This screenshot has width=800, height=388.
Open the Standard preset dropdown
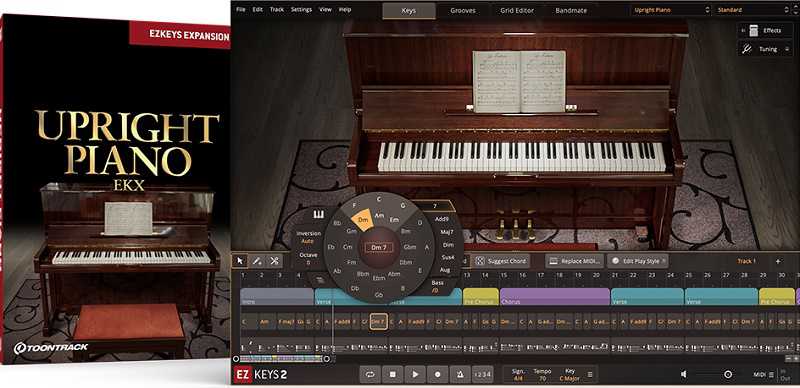coord(753,10)
